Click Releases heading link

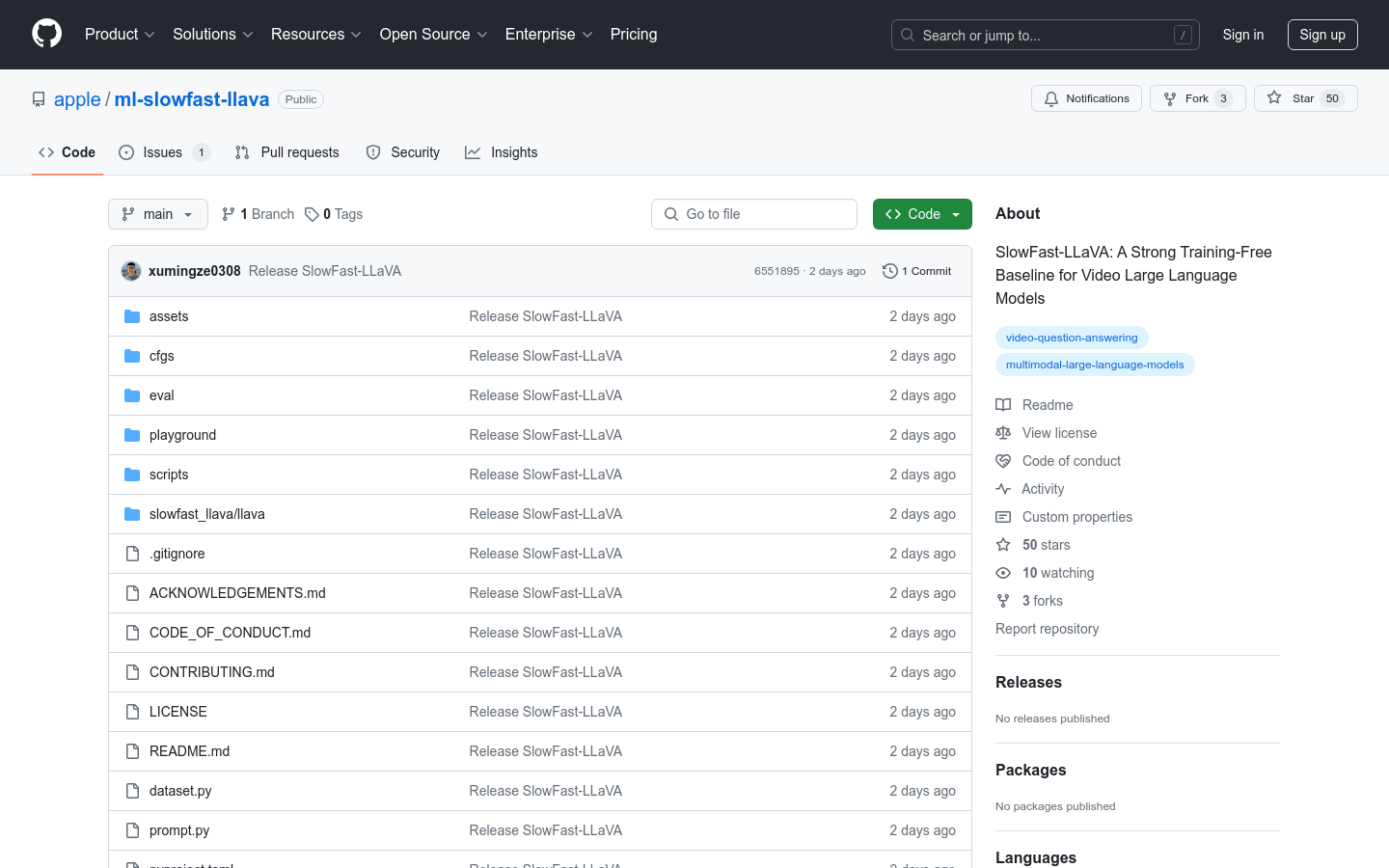[1028, 682]
